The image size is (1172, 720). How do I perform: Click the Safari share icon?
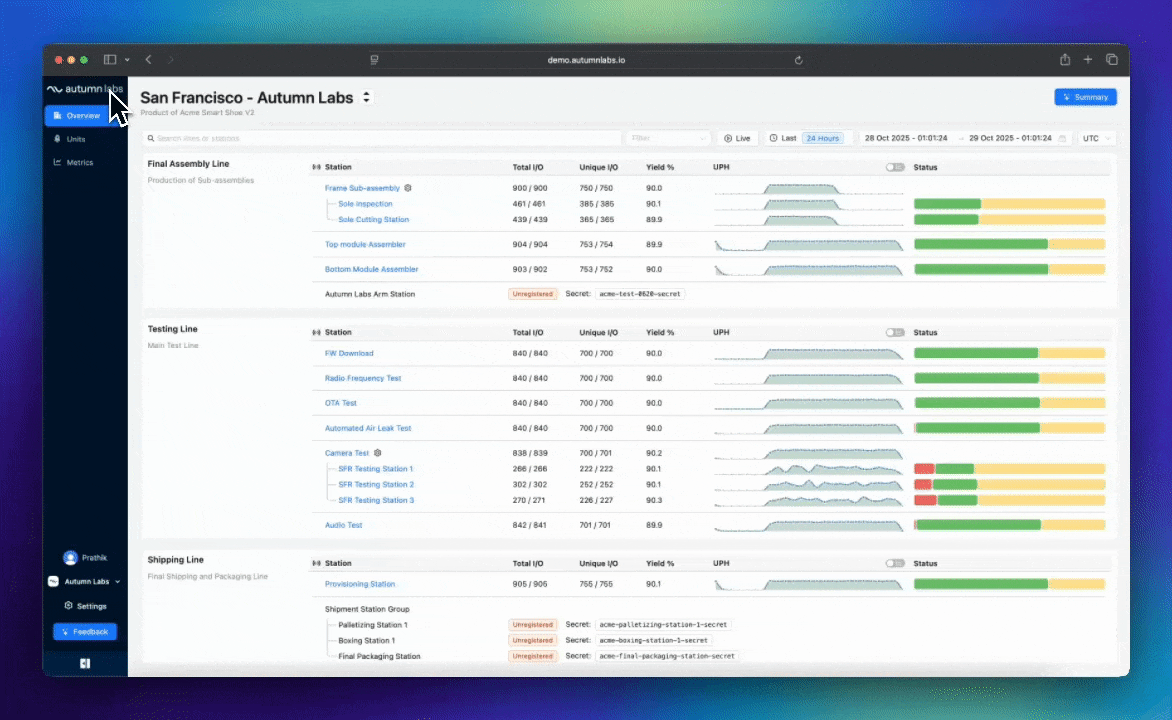tap(1065, 60)
